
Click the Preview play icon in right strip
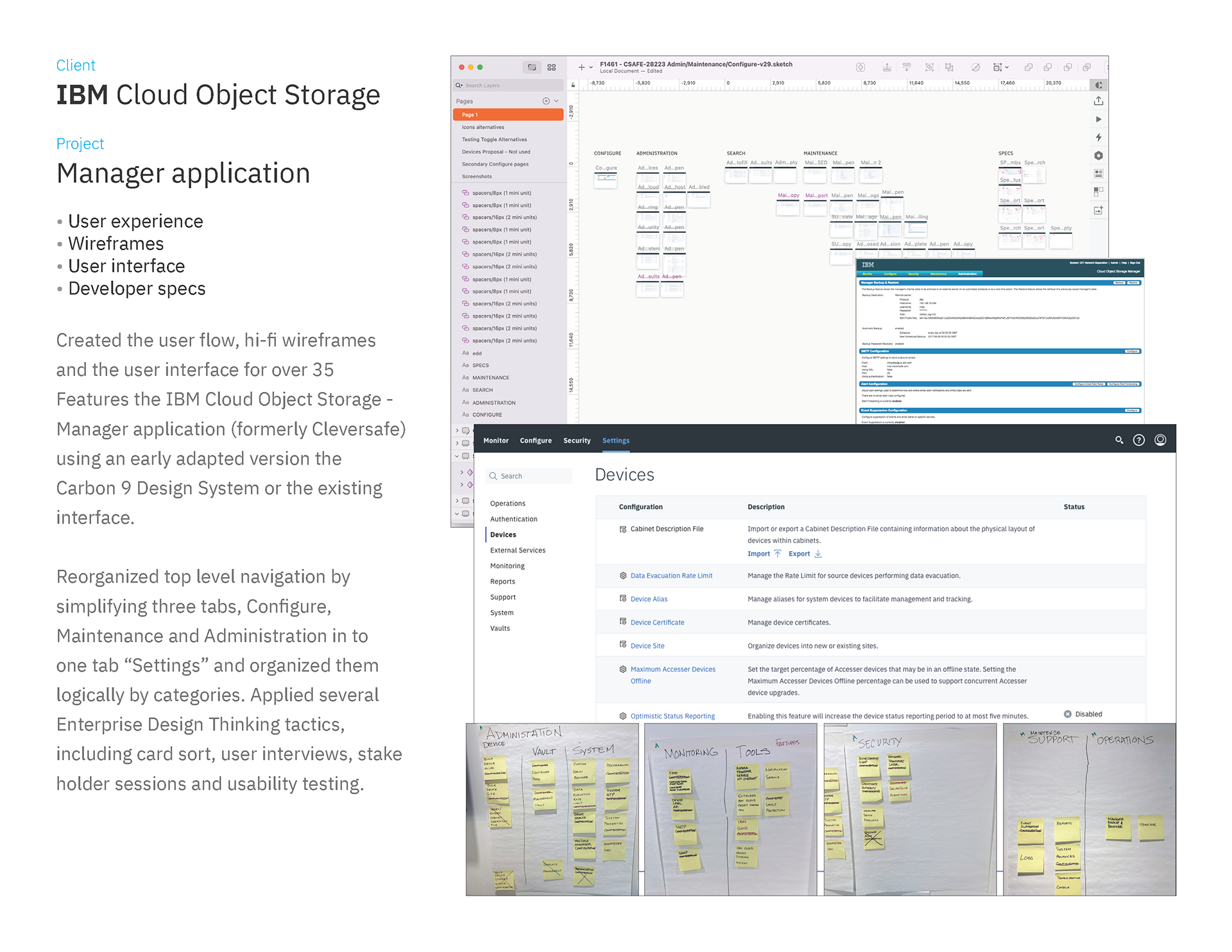(x=1099, y=119)
